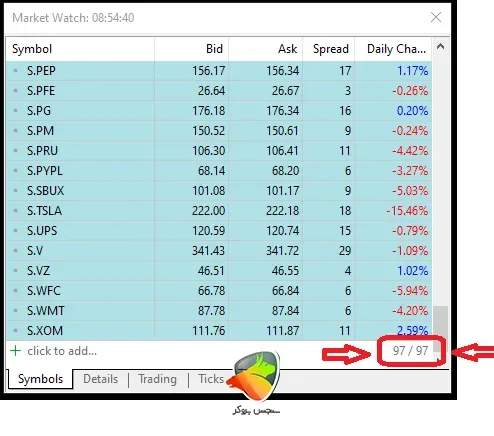Select the S.V symbol row
494x436 pixels.
(x=219, y=251)
